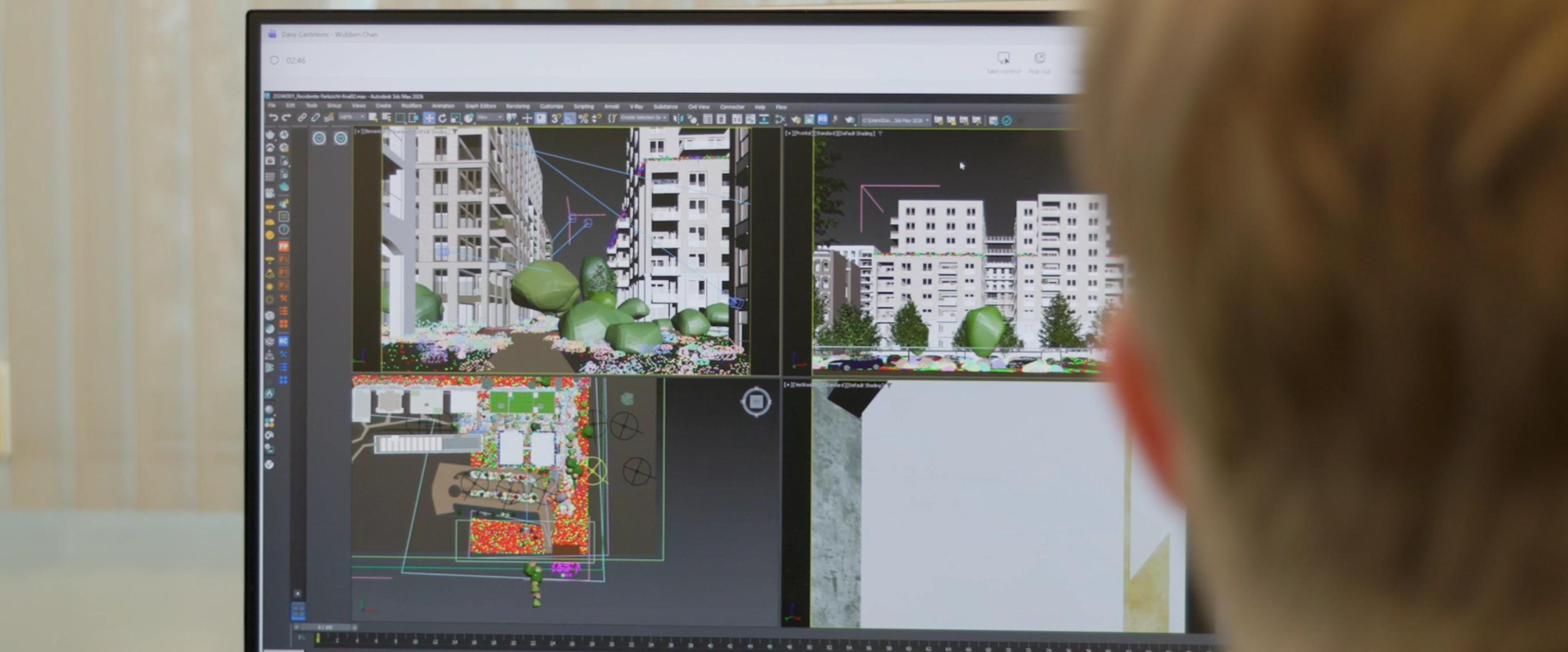This screenshot has width=1568, height=652.
Task: Open the project path dropdown
Action: coord(895,120)
